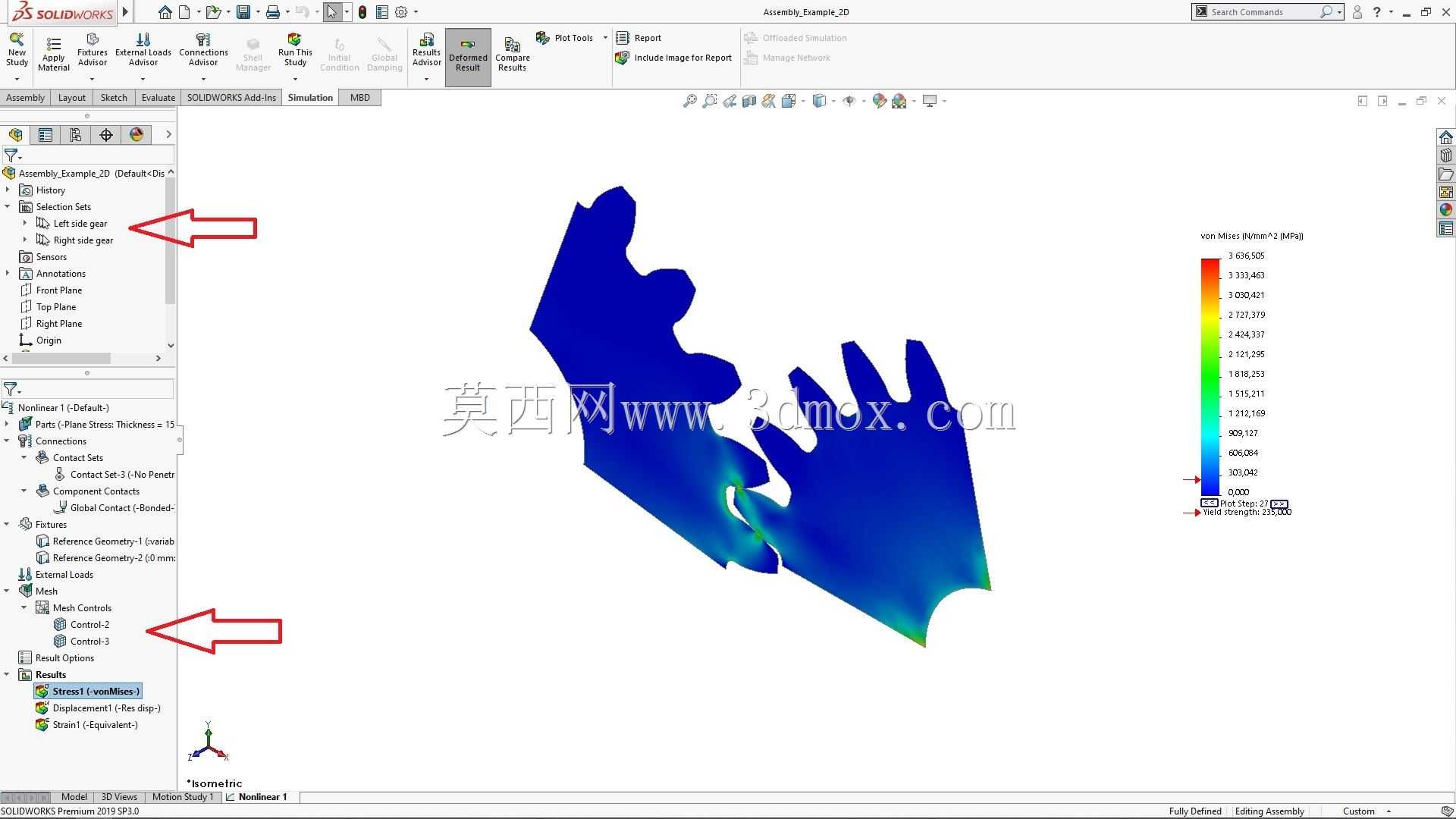The width and height of the screenshot is (1456, 819).
Task: Open the DisplayManager tab
Action: 136,135
